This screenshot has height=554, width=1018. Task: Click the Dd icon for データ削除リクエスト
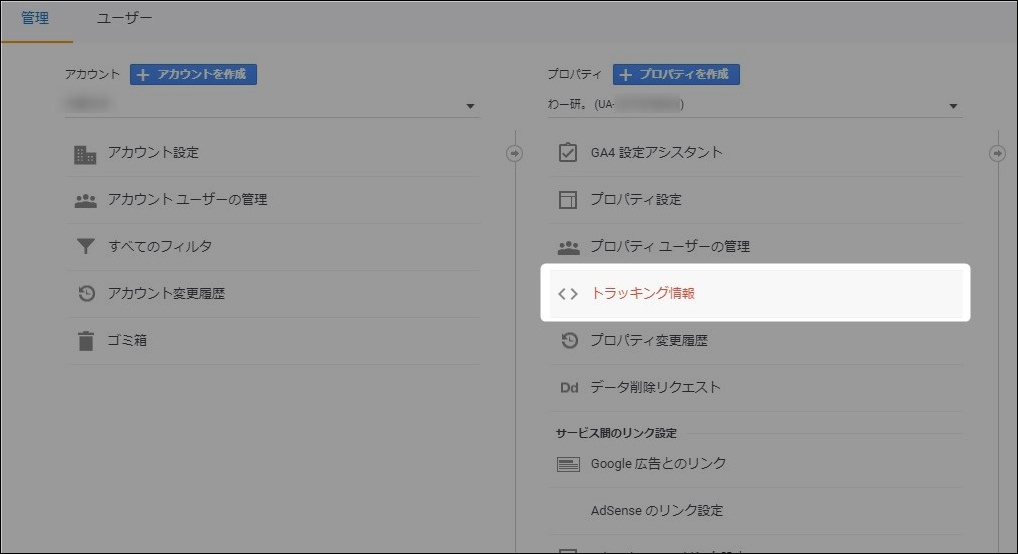pyautogui.click(x=568, y=388)
